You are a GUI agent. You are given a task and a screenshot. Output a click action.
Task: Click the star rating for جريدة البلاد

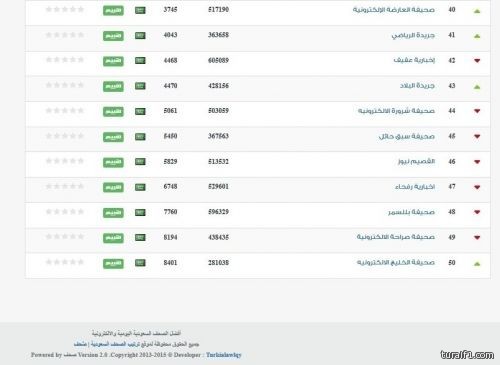65,85
